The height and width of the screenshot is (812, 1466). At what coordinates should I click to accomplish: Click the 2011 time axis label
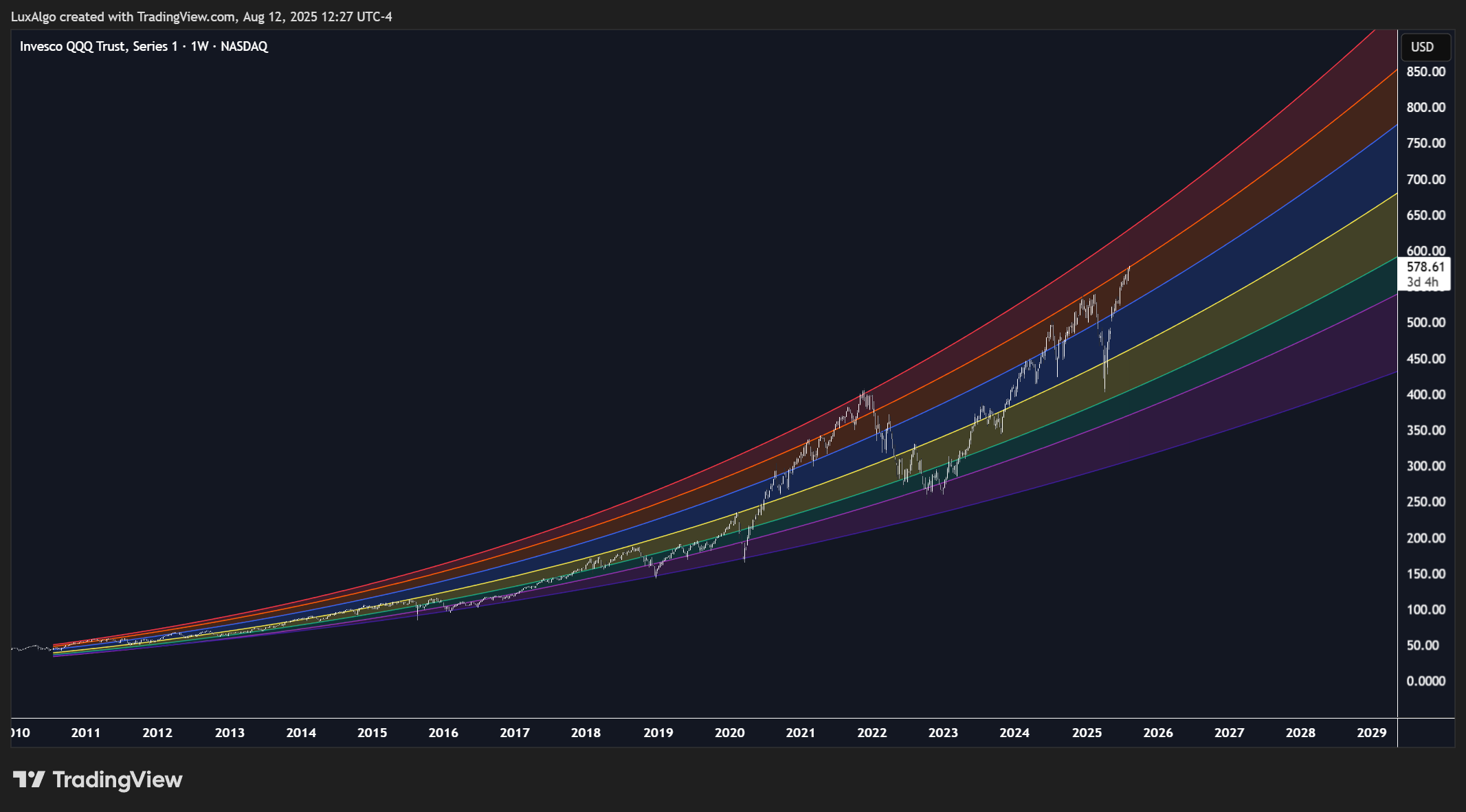(x=86, y=732)
